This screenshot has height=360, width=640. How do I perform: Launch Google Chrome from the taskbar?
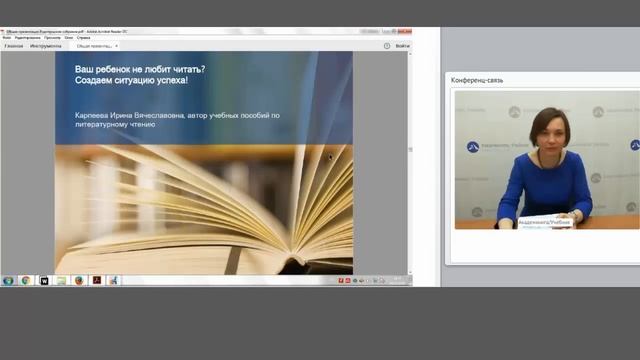(26, 280)
